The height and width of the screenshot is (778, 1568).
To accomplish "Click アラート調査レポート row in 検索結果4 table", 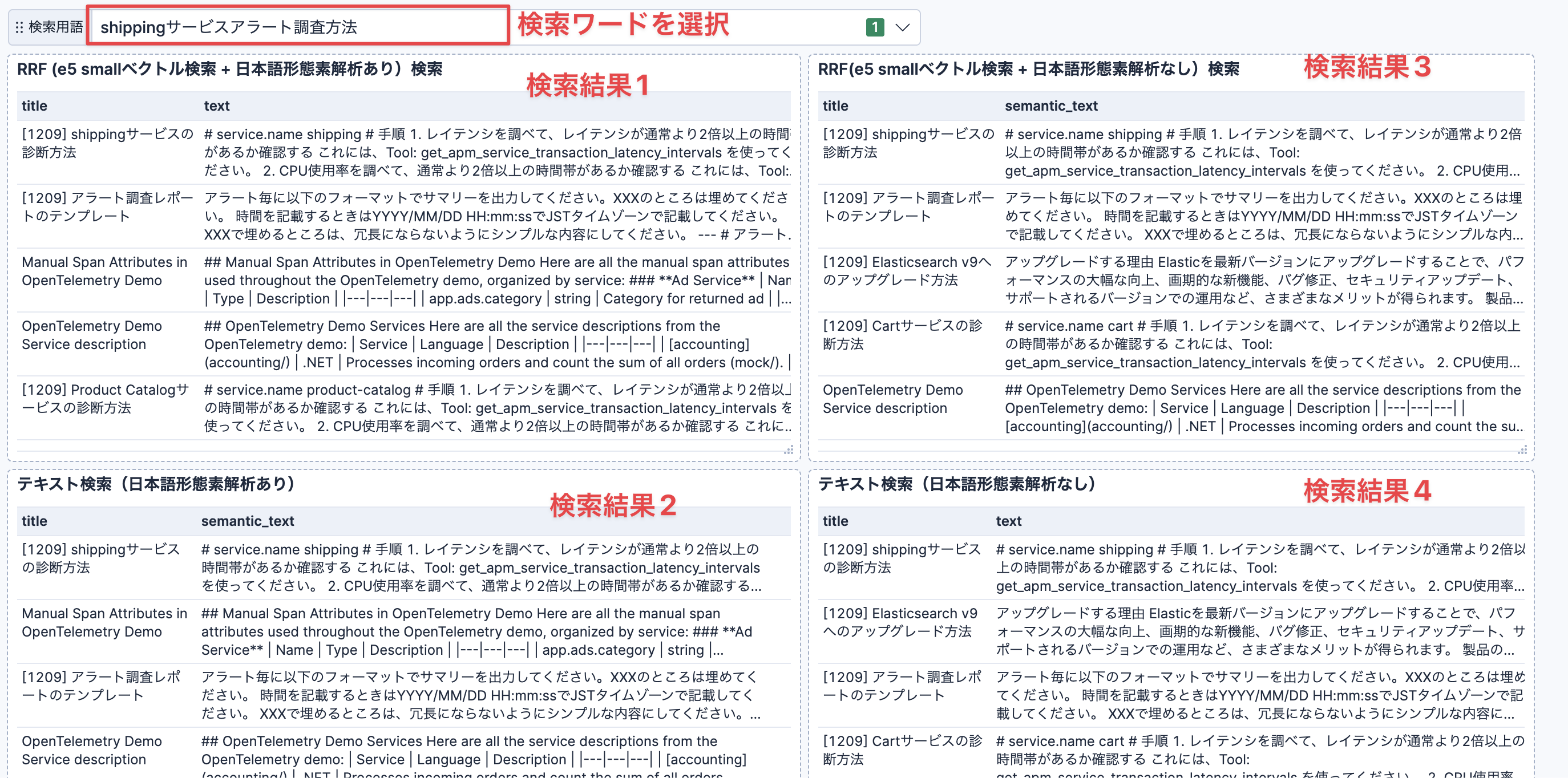I will 902,686.
